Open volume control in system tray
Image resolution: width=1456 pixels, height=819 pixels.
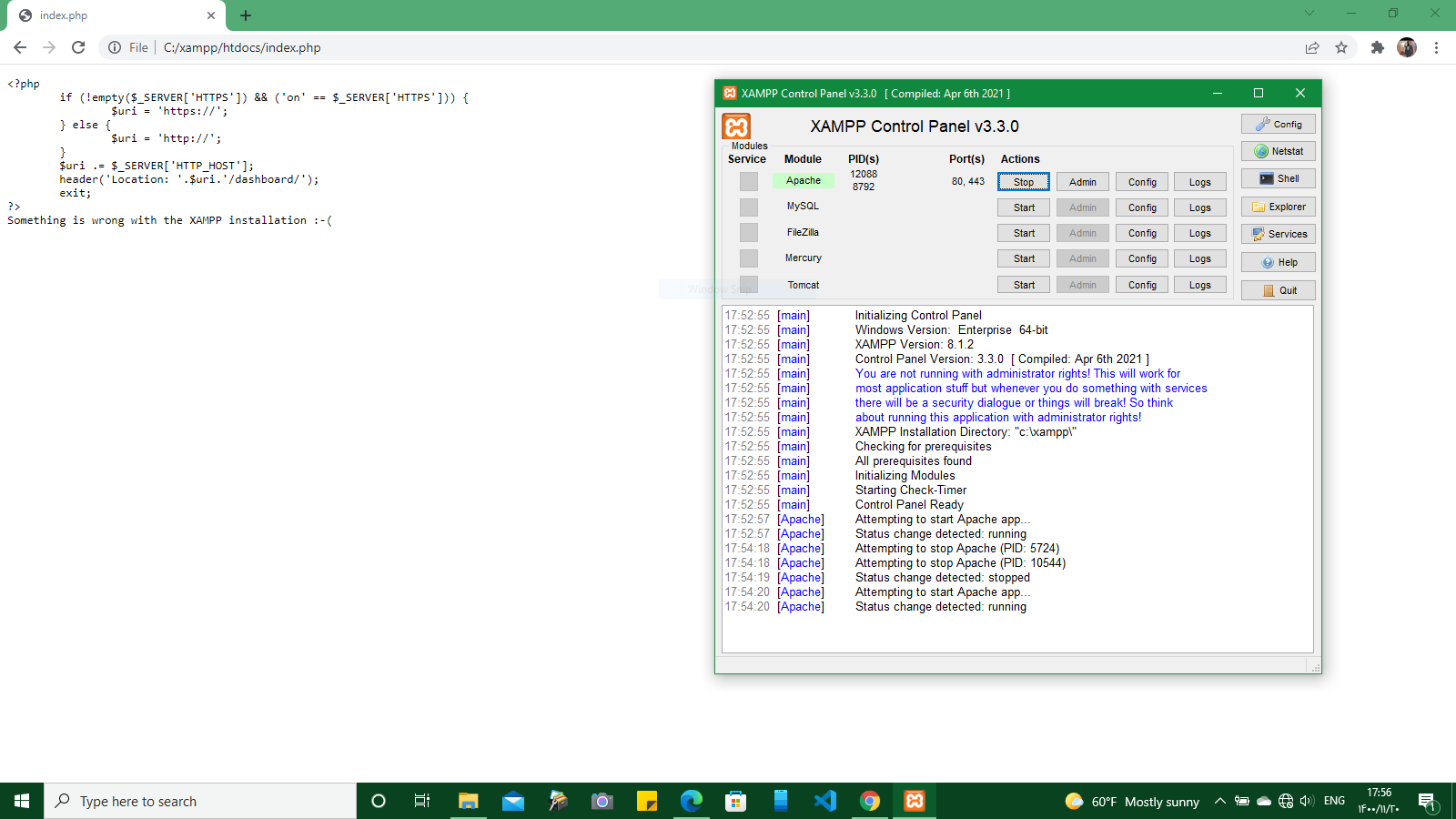coord(1307,801)
